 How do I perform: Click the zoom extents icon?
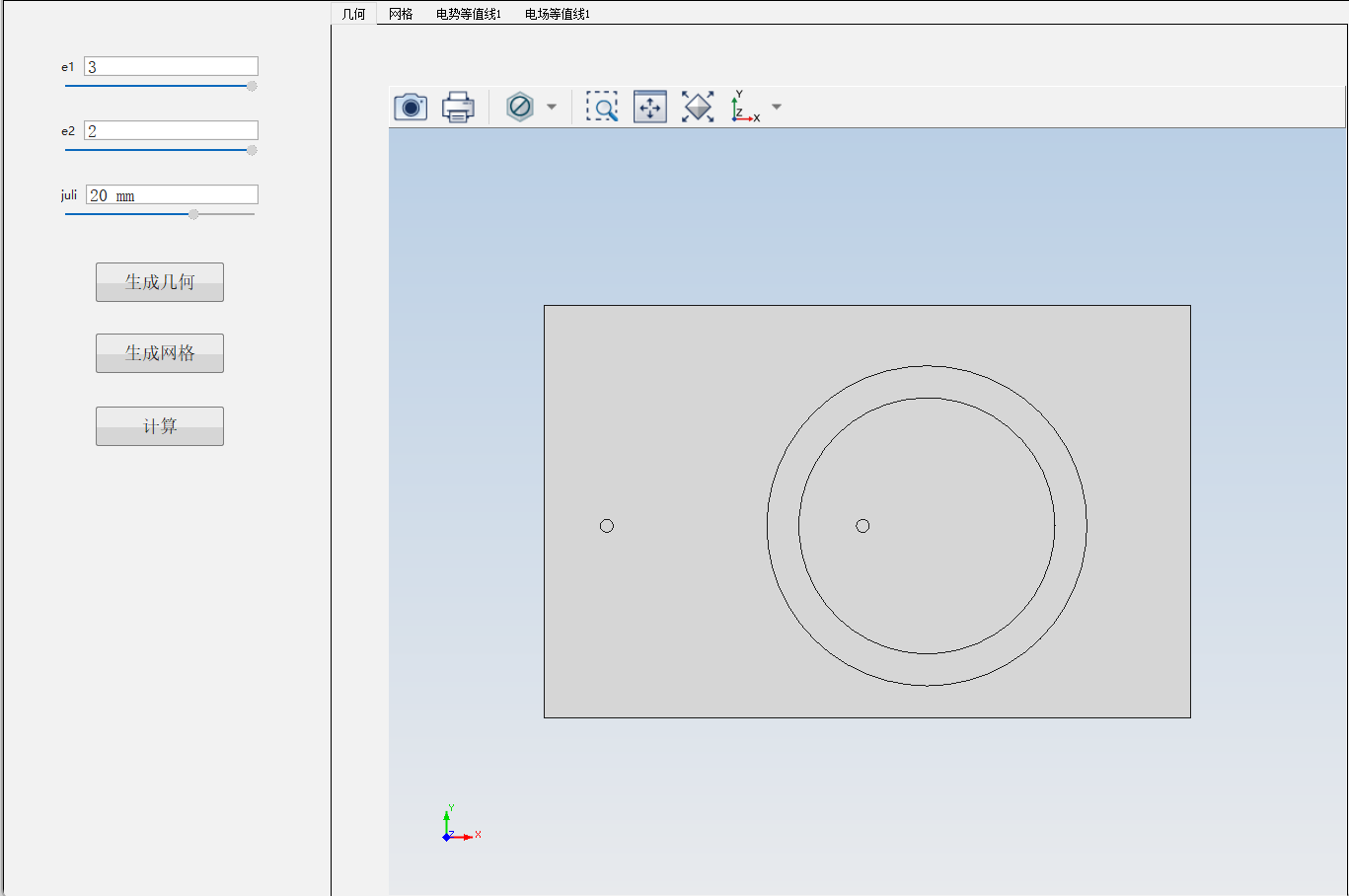698,107
